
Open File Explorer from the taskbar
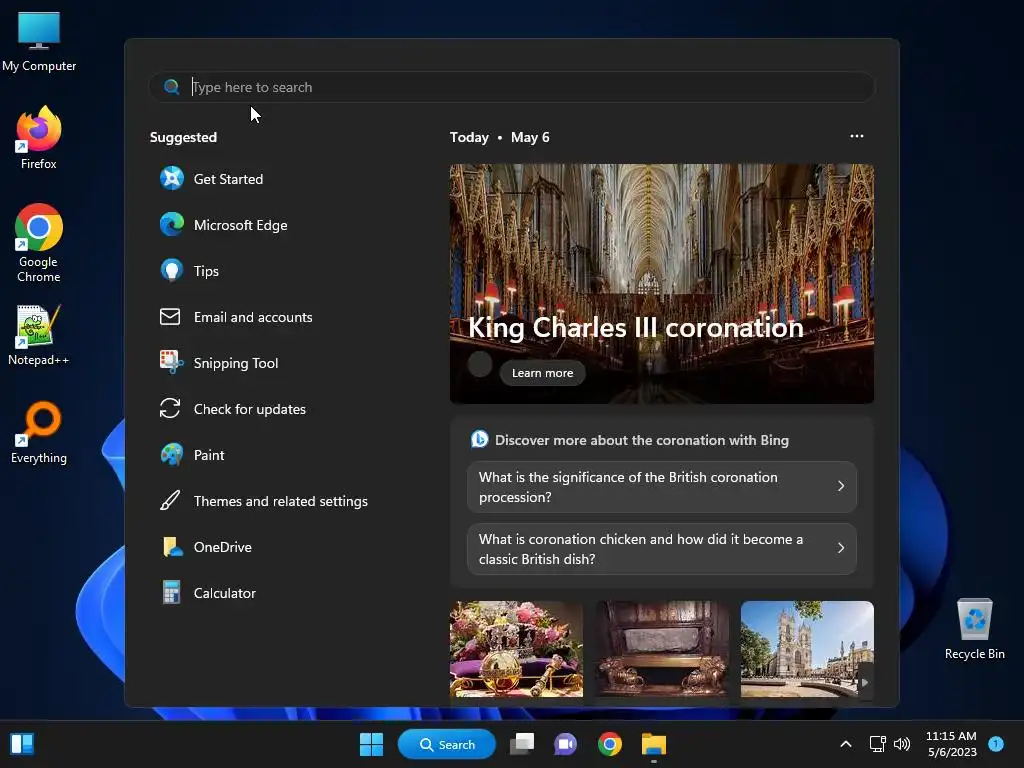tap(653, 744)
